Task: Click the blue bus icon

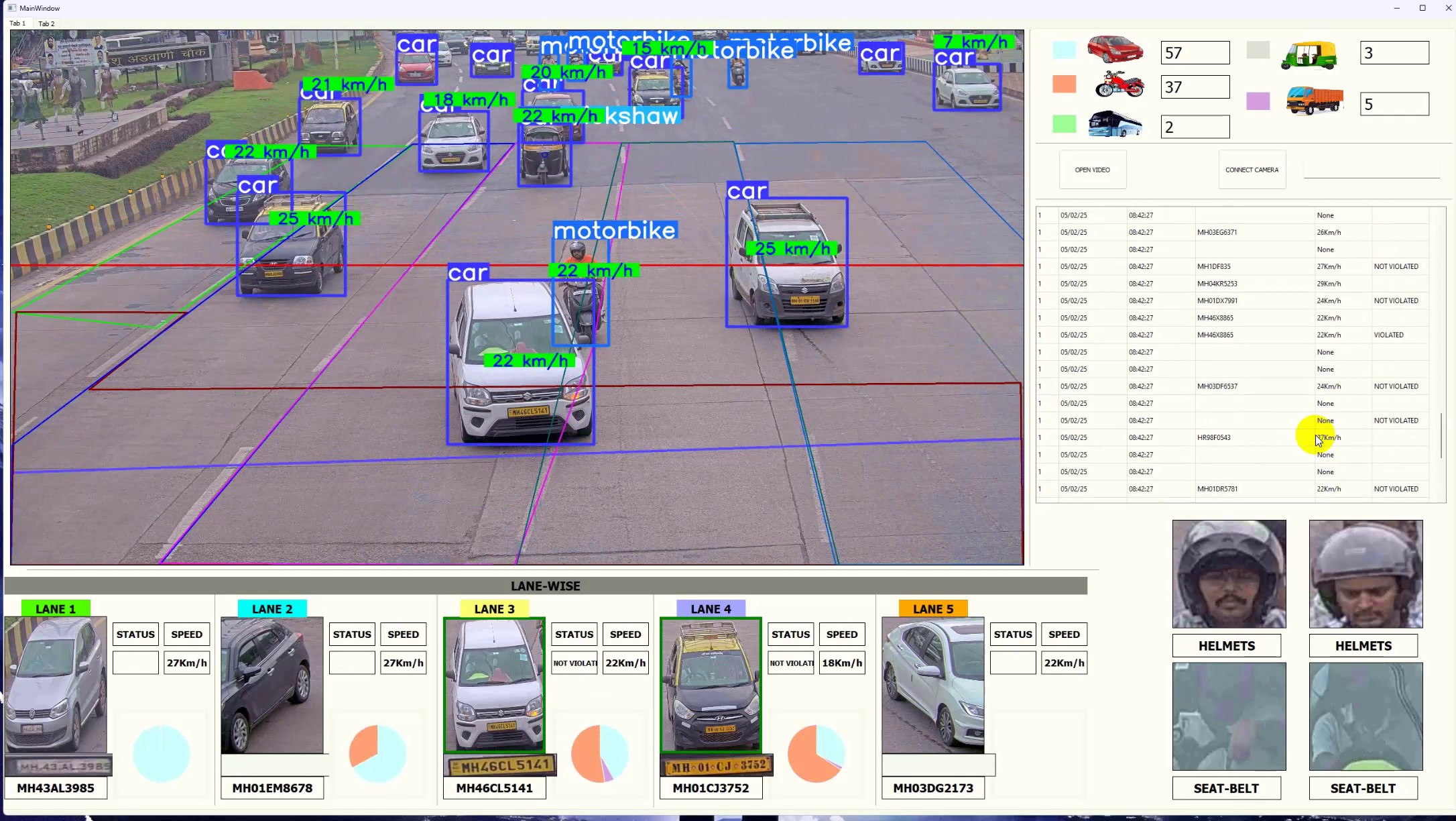Action: point(1115,124)
